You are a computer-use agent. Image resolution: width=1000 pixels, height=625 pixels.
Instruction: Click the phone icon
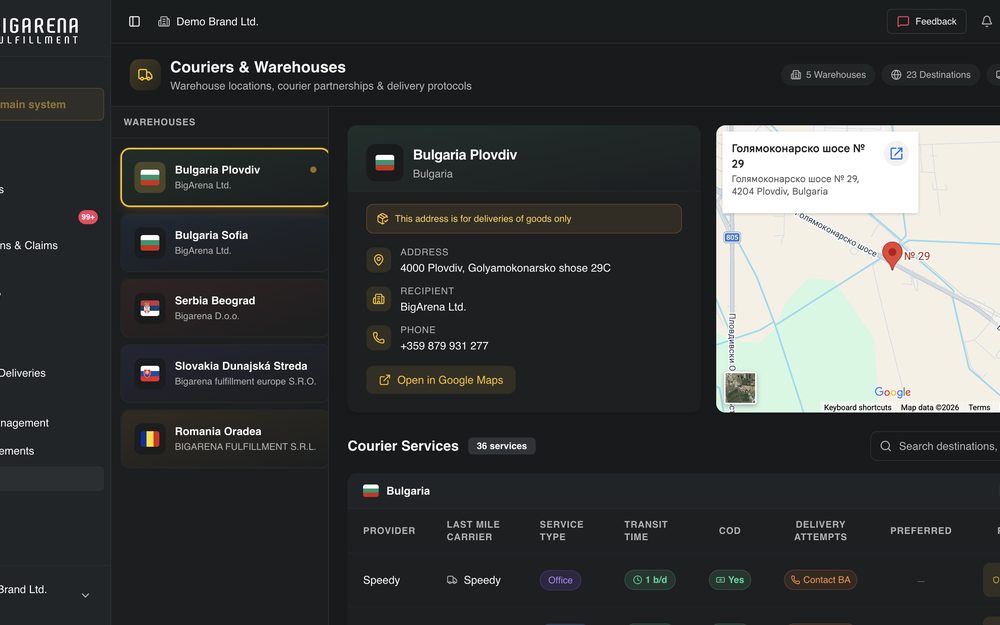coord(378,338)
